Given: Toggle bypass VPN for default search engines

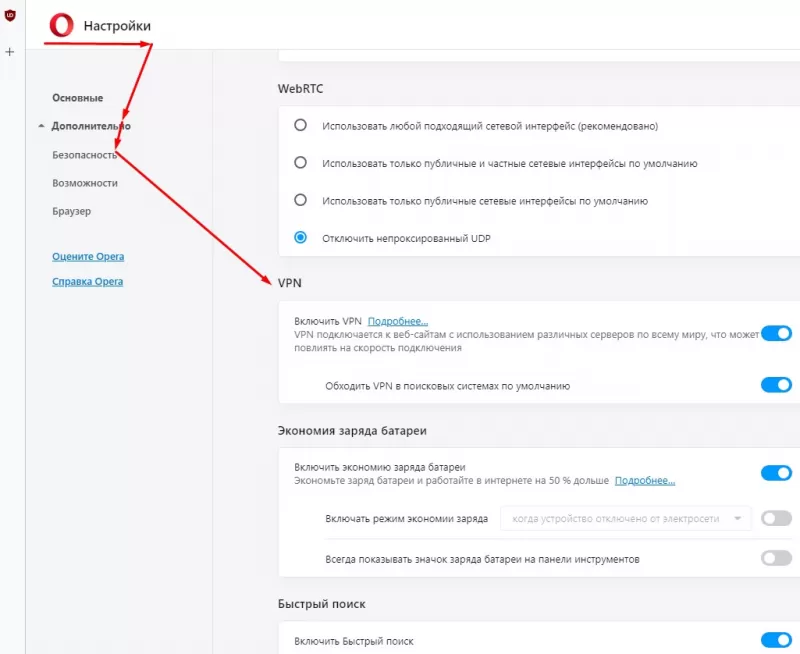Looking at the screenshot, I should [x=776, y=385].
